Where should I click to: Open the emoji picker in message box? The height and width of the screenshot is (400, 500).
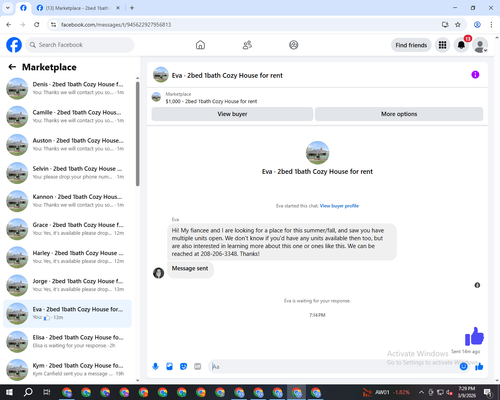(x=463, y=367)
